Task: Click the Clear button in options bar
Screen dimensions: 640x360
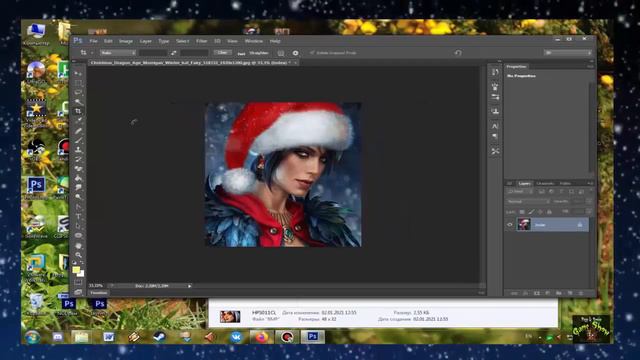Action: (x=222, y=53)
